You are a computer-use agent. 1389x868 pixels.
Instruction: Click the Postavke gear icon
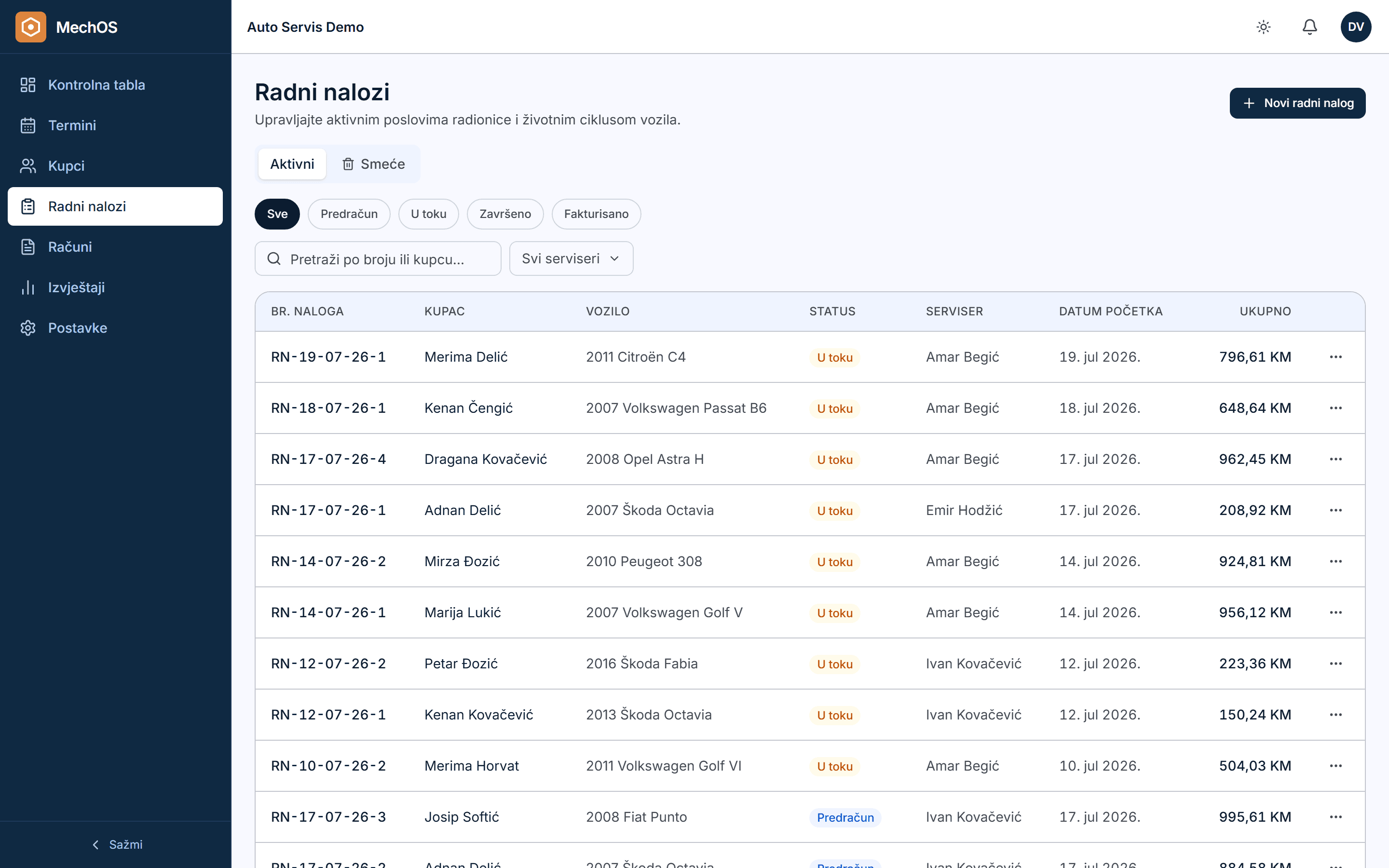28,328
